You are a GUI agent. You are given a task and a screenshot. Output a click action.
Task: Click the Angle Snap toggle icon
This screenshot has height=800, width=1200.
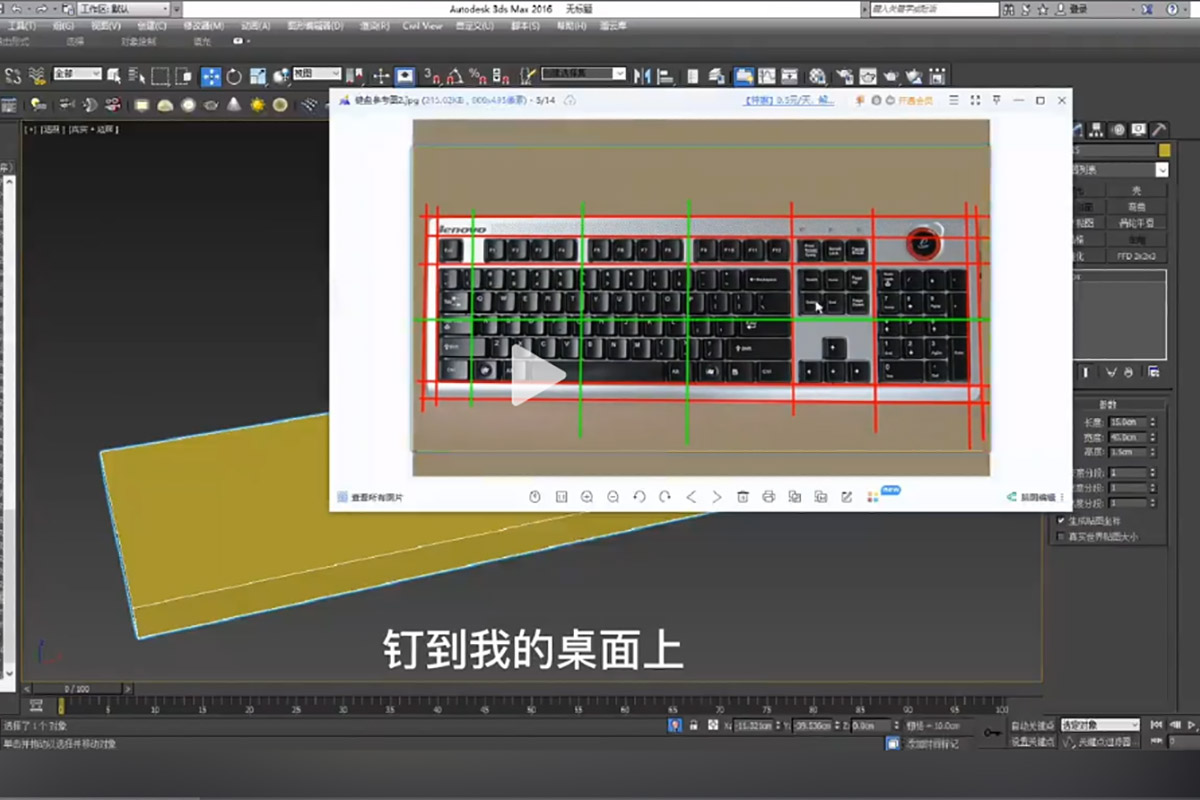coord(453,76)
